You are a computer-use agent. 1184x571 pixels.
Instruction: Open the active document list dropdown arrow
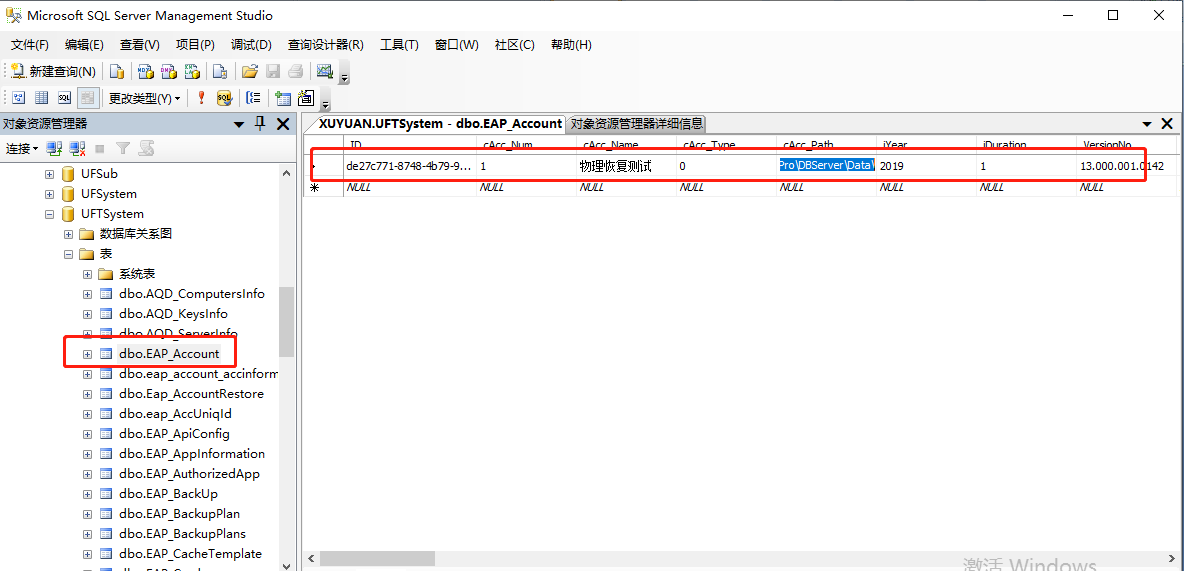tap(1147, 124)
